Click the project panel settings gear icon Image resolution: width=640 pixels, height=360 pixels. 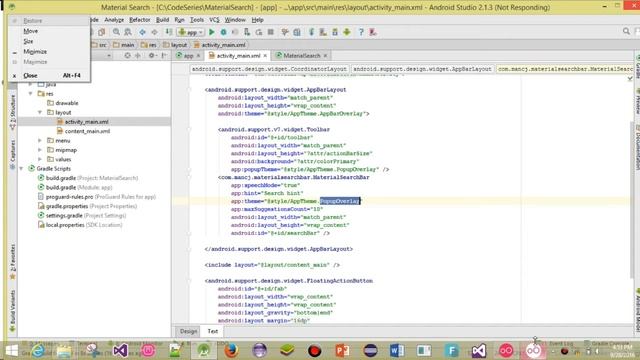[152, 56]
